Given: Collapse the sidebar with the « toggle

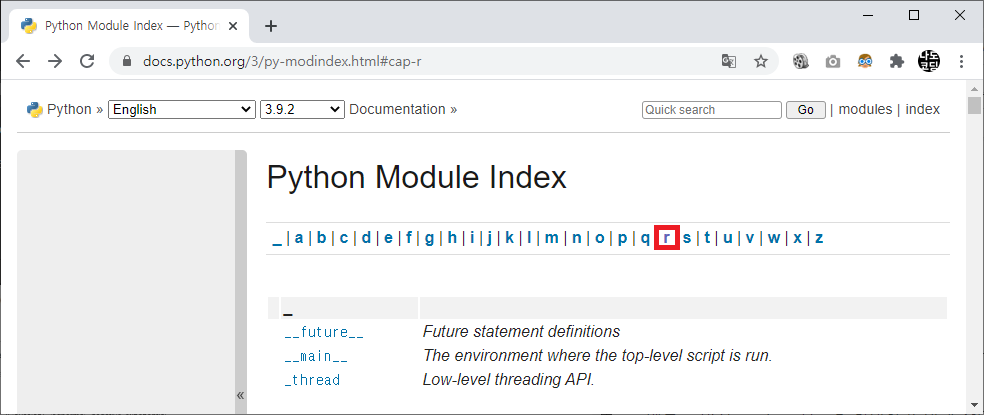Looking at the screenshot, I should click(240, 395).
